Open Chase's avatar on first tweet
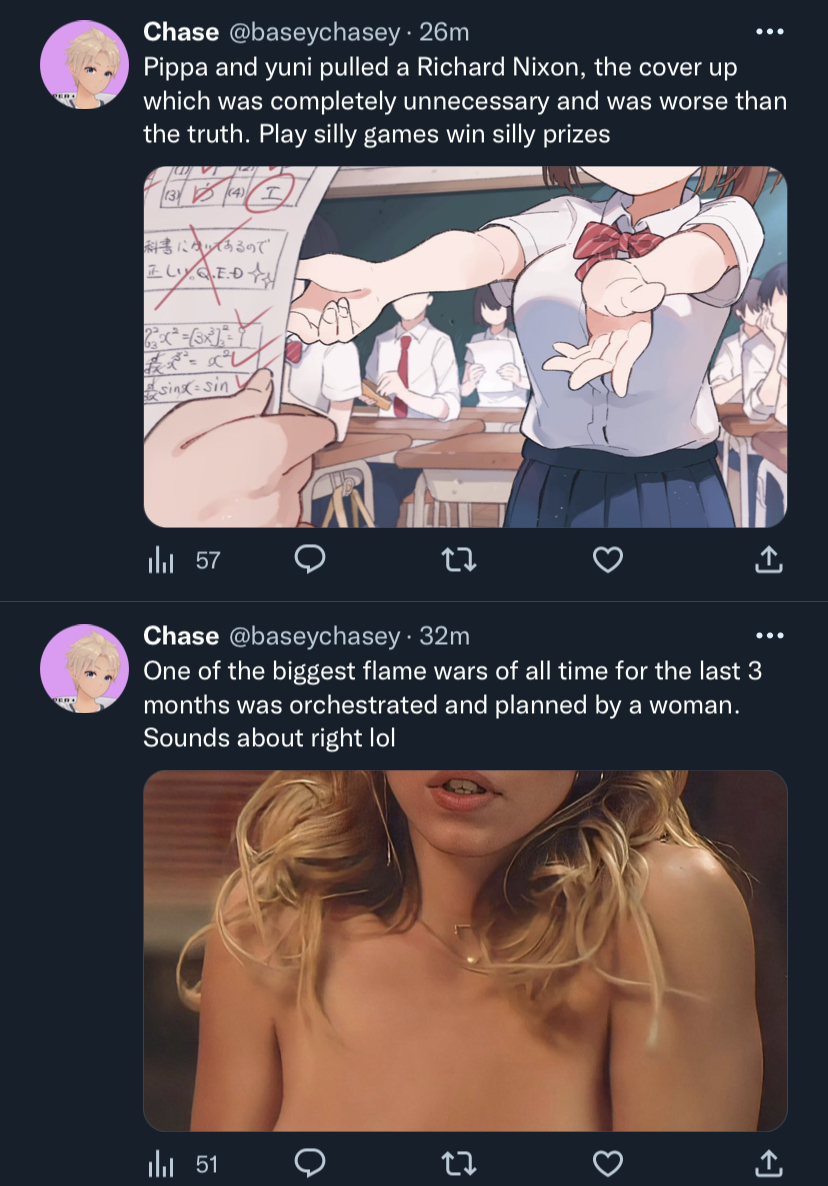828x1186 pixels. 84,65
